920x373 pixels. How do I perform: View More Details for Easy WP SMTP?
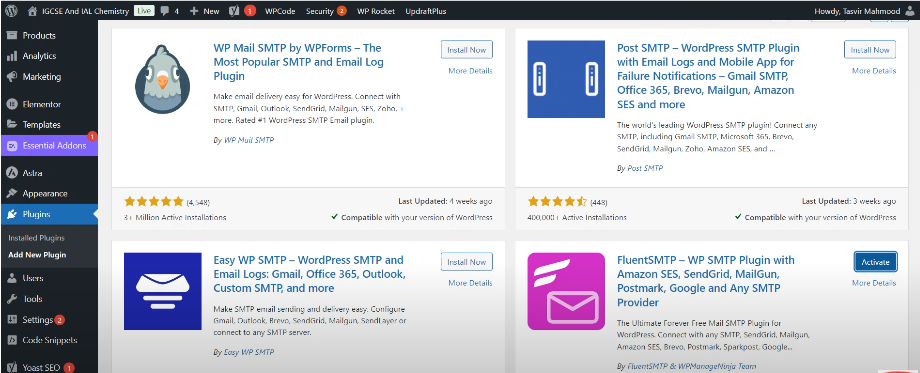point(471,283)
